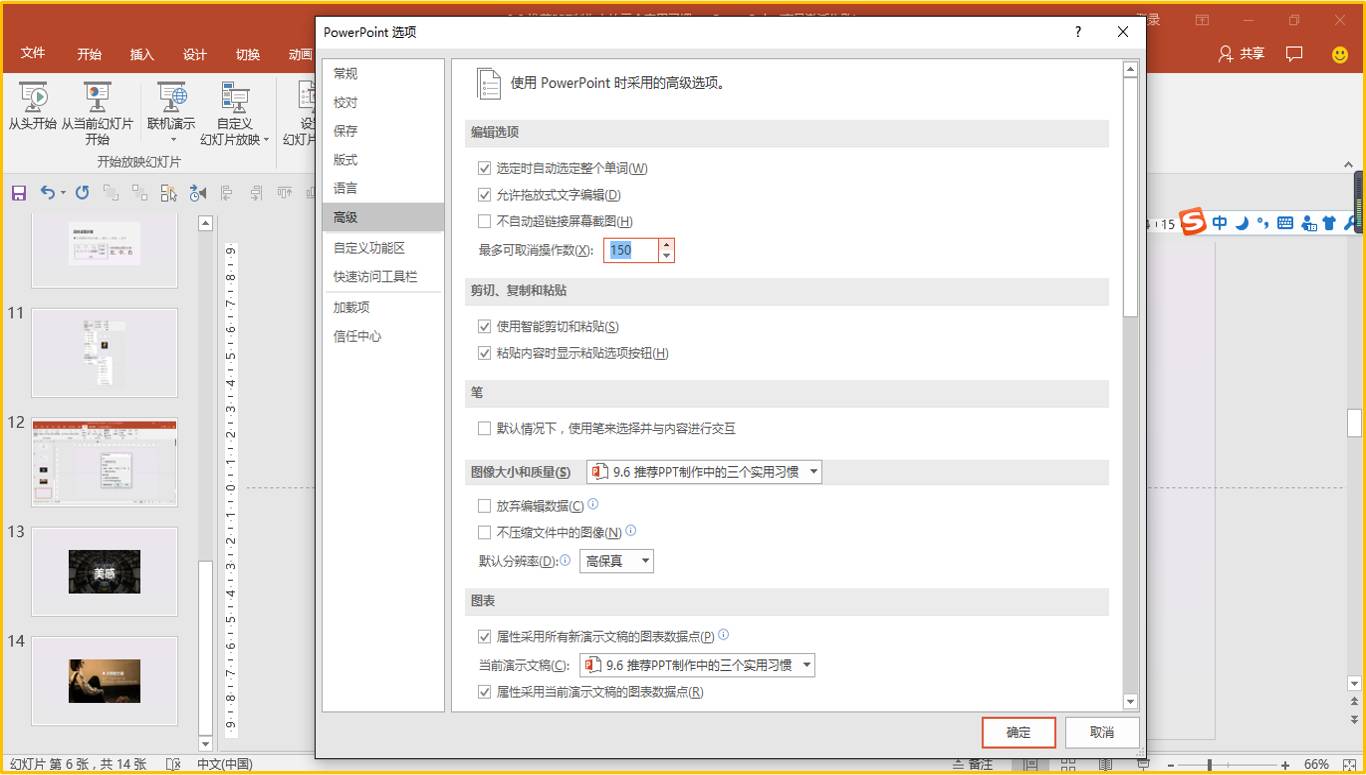Expand the 图像大小和质量 presentation dropdown
1366x775 pixels.
pos(704,471)
